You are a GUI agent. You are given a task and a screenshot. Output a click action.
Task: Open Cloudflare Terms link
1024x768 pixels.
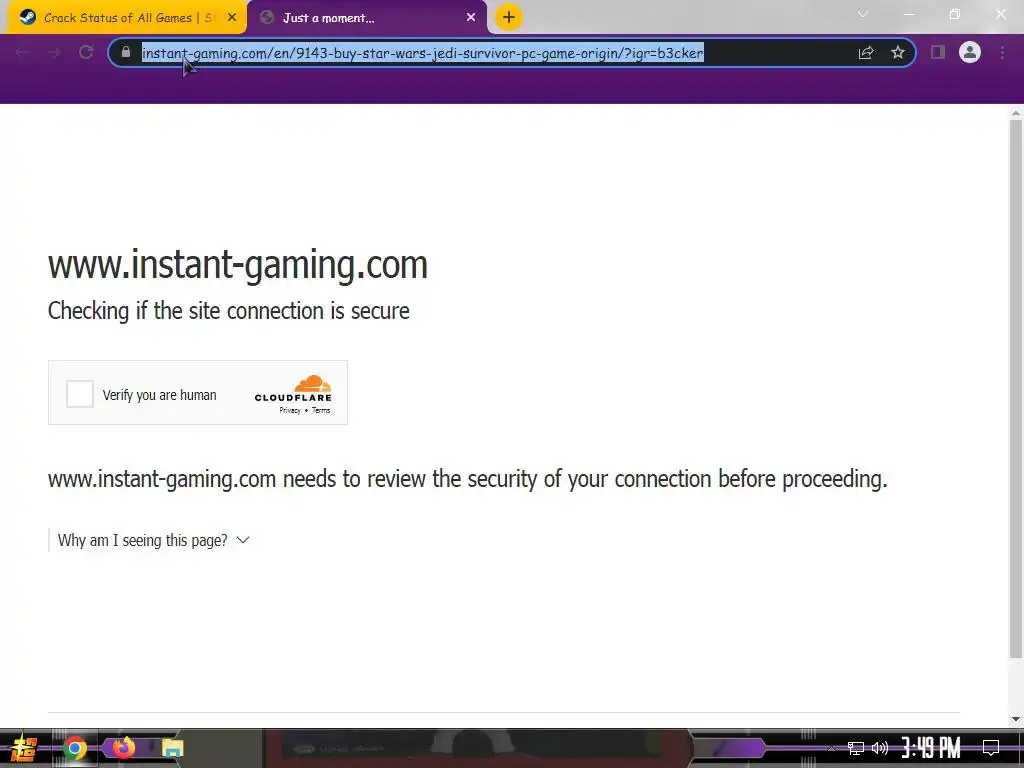[321, 411]
